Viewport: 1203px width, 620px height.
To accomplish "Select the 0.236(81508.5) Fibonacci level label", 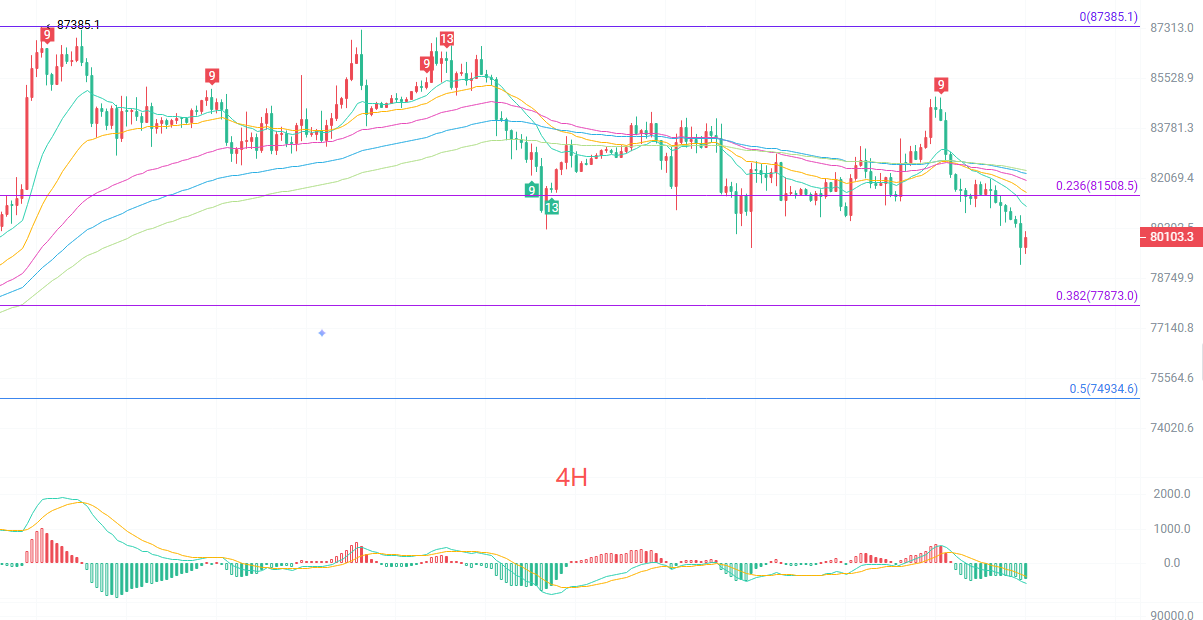I will 1097,186.
